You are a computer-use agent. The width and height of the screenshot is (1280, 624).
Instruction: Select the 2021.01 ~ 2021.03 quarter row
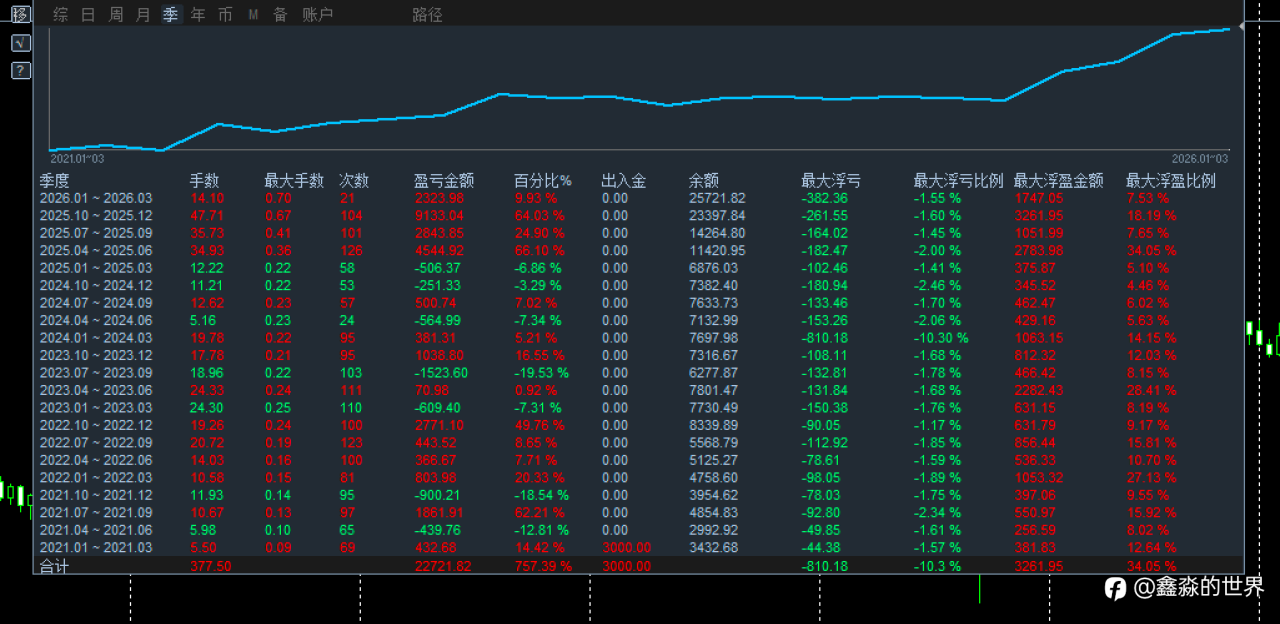pyautogui.click(x=95, y=548)
